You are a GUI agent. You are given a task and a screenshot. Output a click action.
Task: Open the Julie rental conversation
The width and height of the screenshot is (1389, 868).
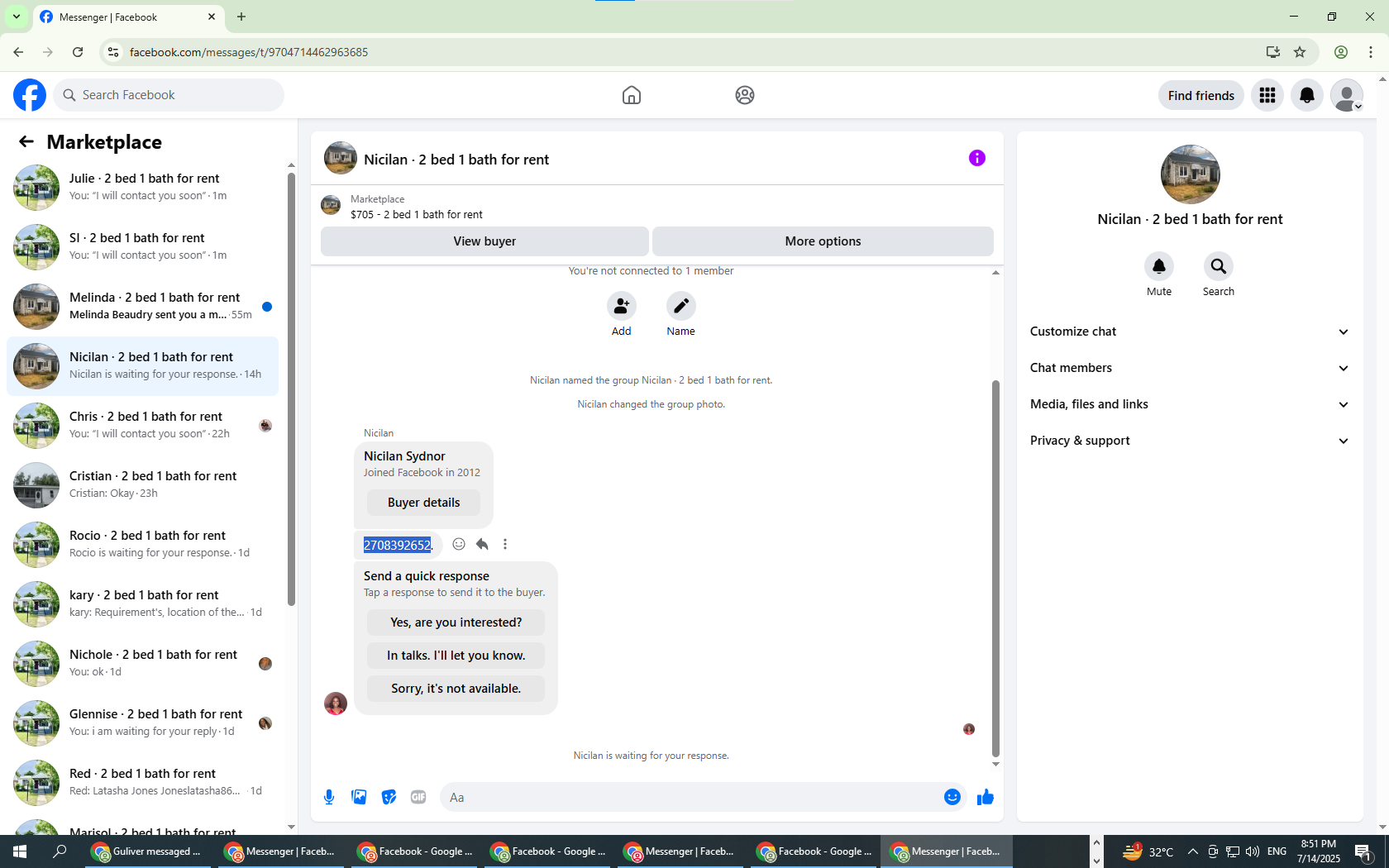[143, 188]
